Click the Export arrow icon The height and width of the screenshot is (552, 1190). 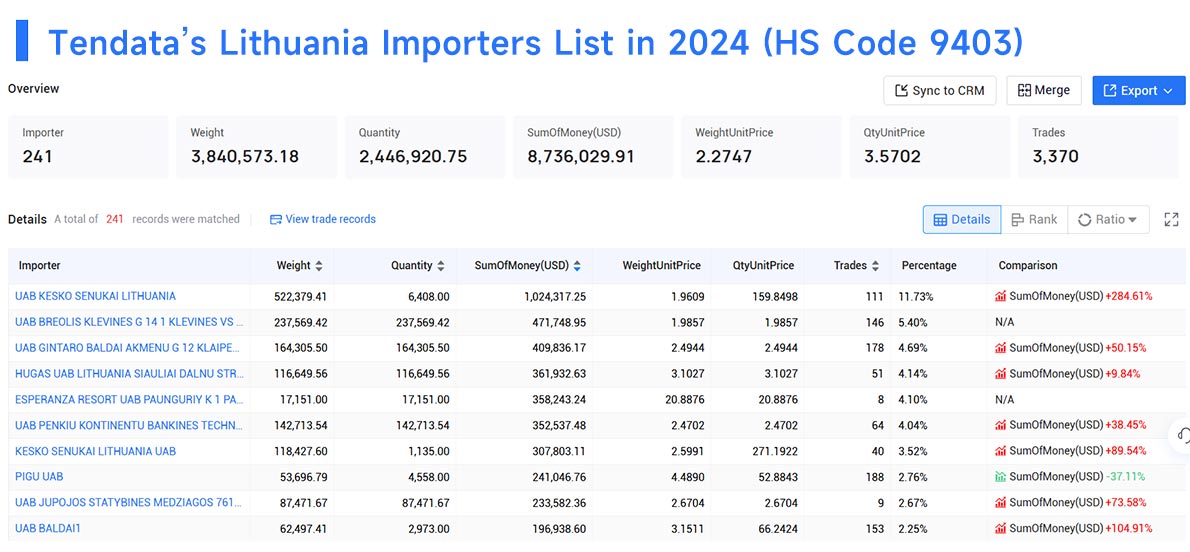pos(1110,90)
